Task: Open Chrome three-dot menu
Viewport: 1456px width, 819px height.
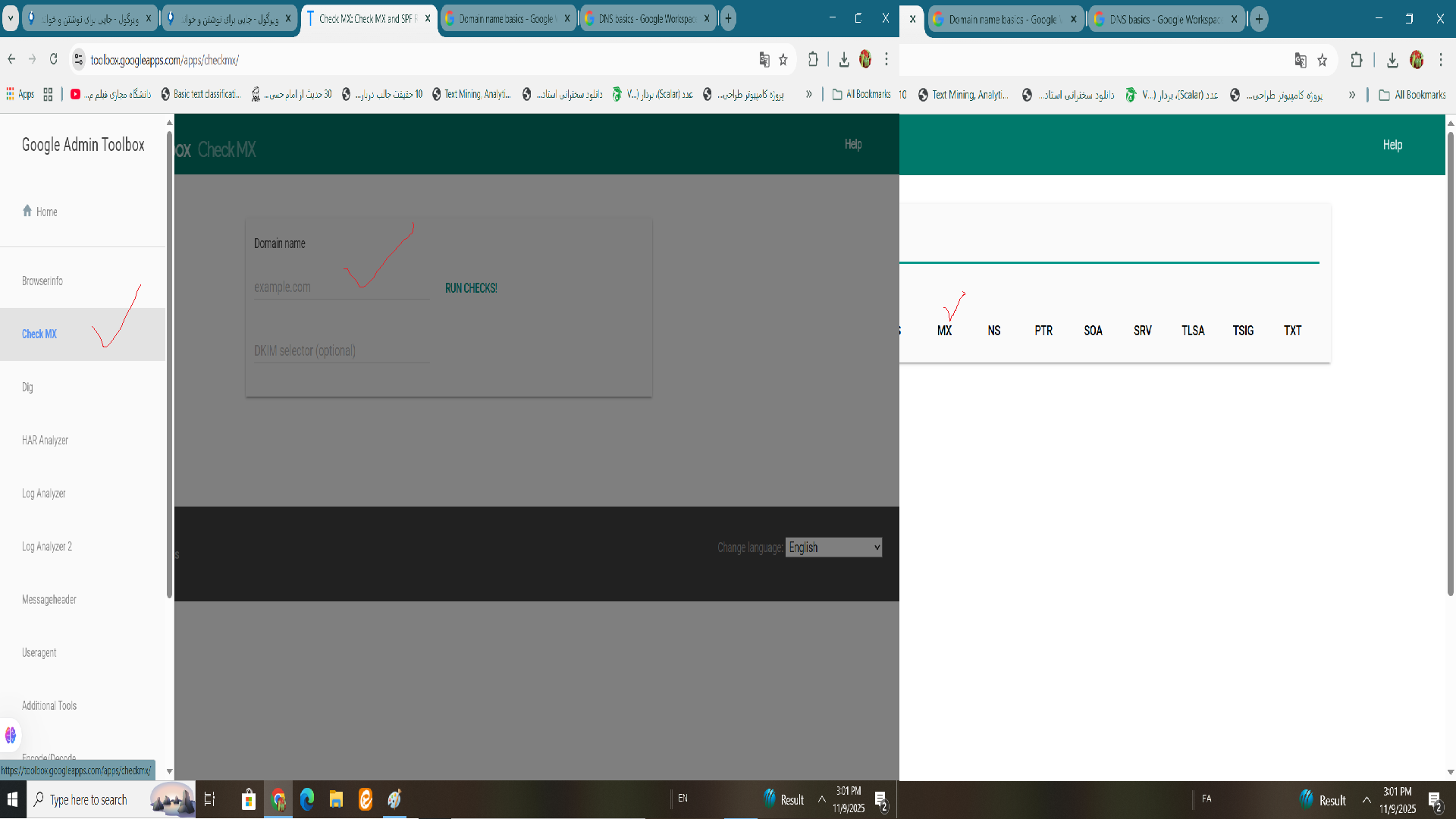Action: click(886, 60)
